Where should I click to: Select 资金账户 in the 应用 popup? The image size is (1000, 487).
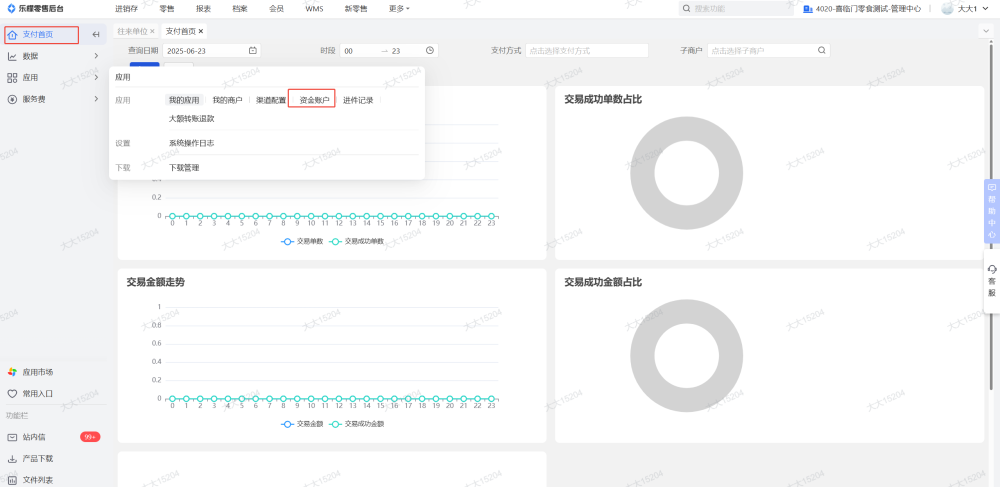coord(314,100)
